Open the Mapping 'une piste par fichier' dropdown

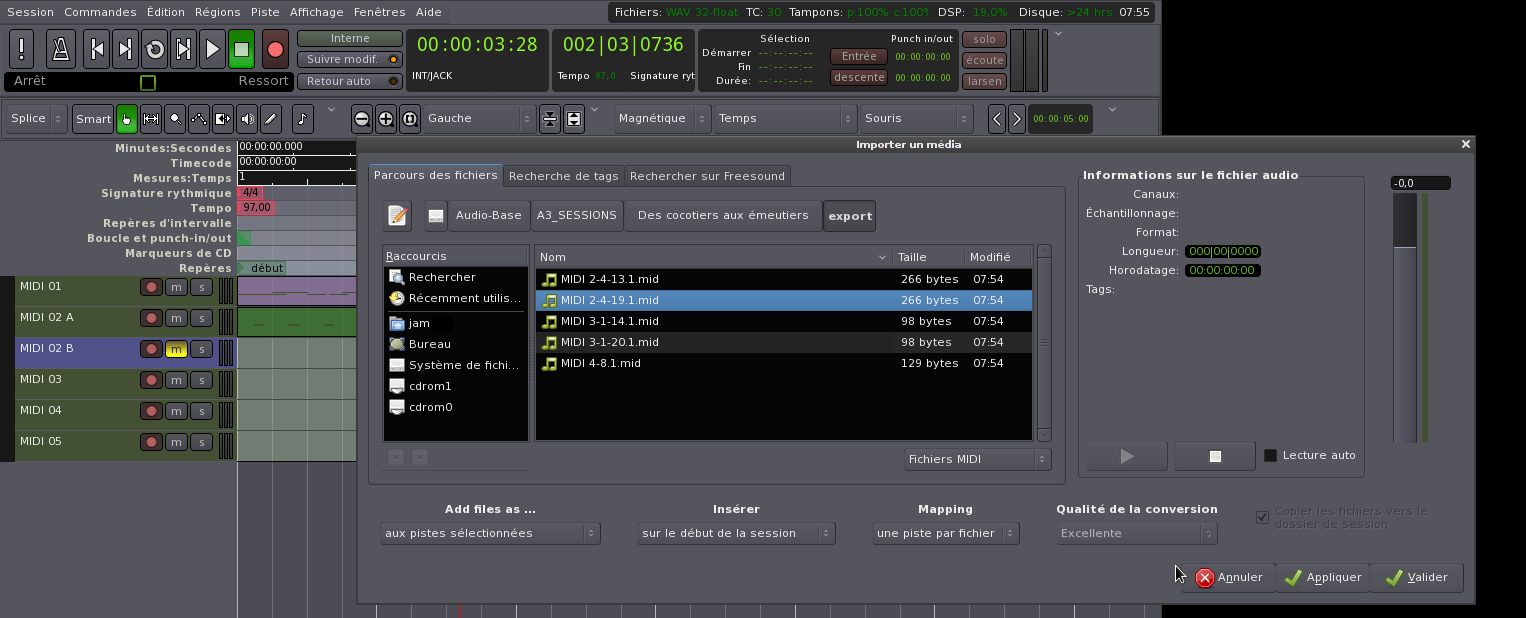point(945,534)
